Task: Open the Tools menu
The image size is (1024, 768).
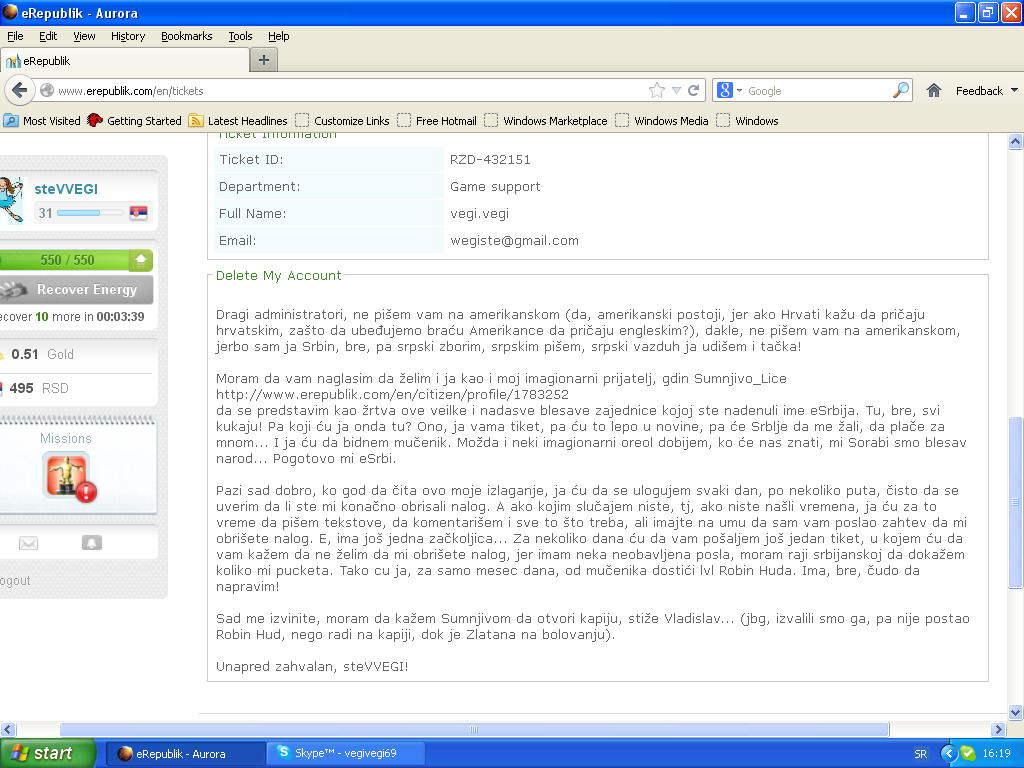Action: pos(240,36)
